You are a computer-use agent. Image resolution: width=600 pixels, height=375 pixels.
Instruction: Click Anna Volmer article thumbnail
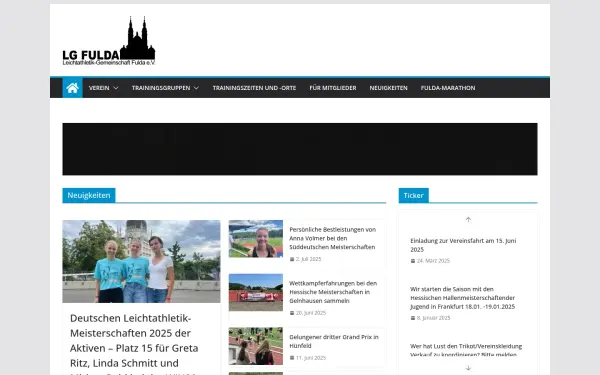click(256, 239)
